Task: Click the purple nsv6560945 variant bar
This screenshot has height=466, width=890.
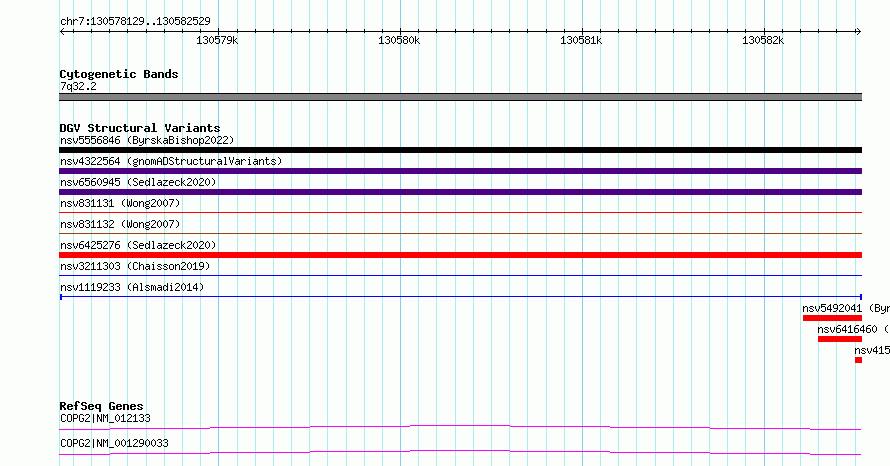Action: point(460,192)
